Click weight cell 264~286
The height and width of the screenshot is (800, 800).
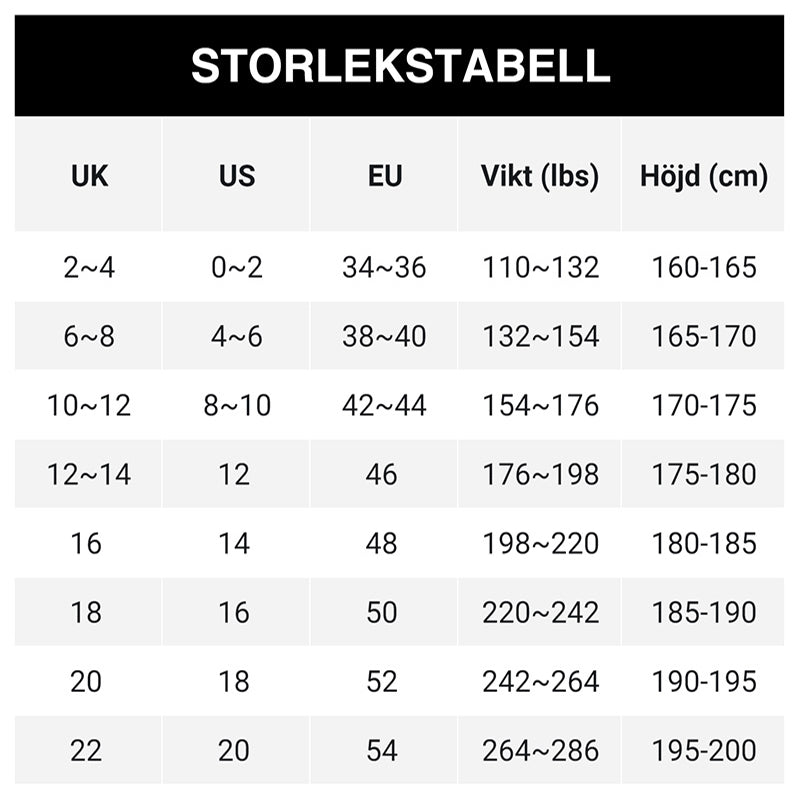(540, 750)
